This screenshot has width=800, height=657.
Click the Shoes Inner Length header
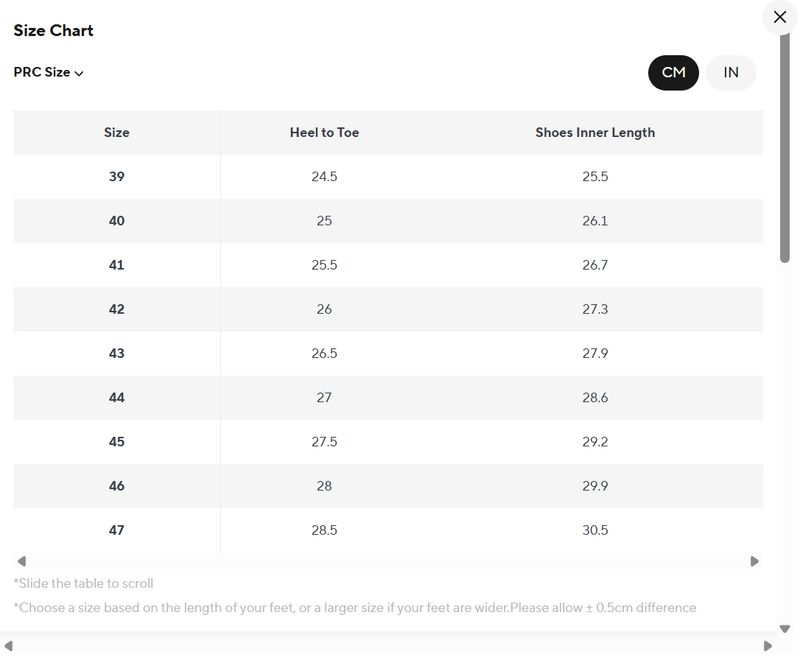pos(595,132)
